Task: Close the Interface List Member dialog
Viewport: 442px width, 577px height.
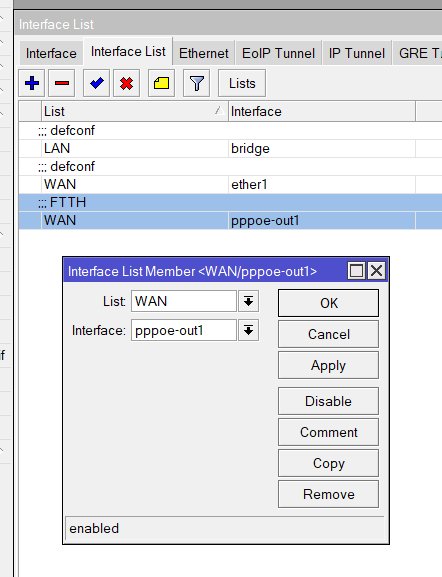Action: 377,271
